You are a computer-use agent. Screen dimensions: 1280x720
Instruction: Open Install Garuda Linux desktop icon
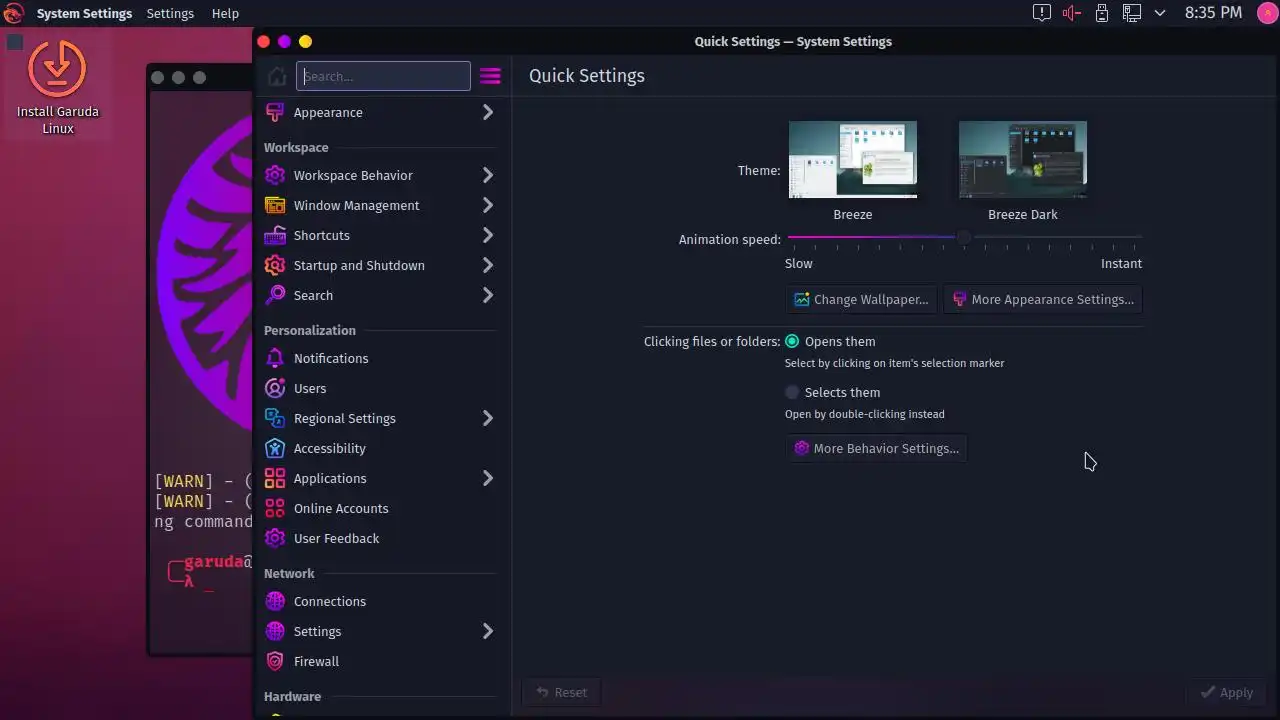point(57,87)
